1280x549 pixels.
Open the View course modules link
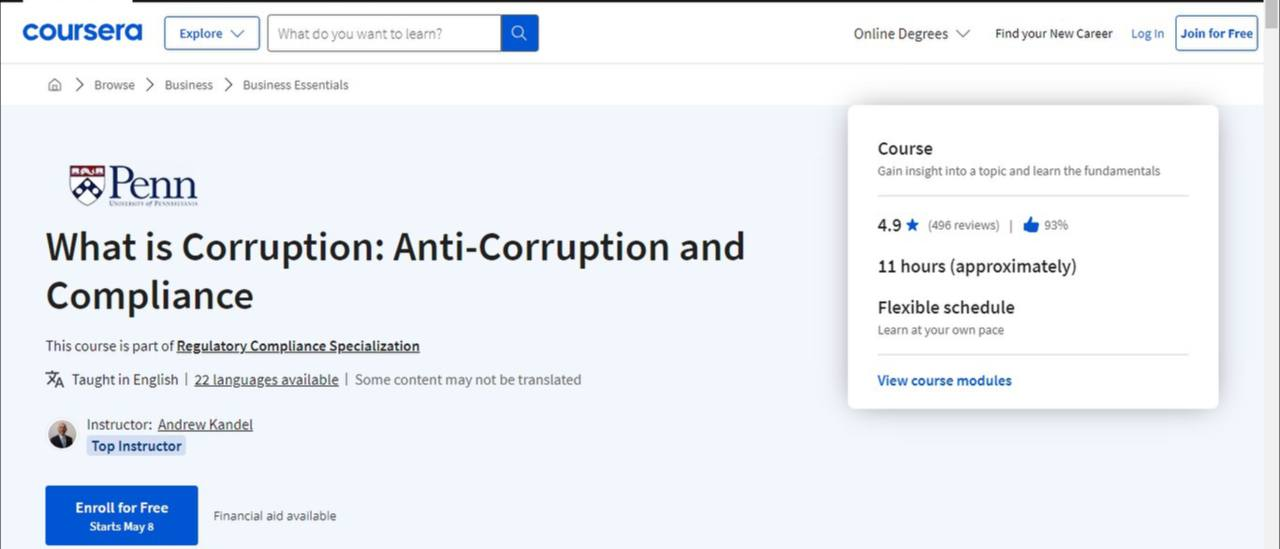(x=944, y=380)
